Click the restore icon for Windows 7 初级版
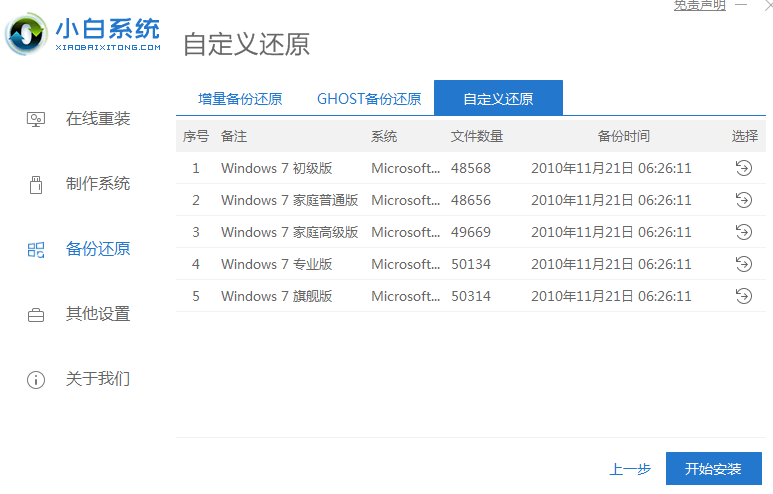This screenshot has height=494, width=773. pos(743,168)
